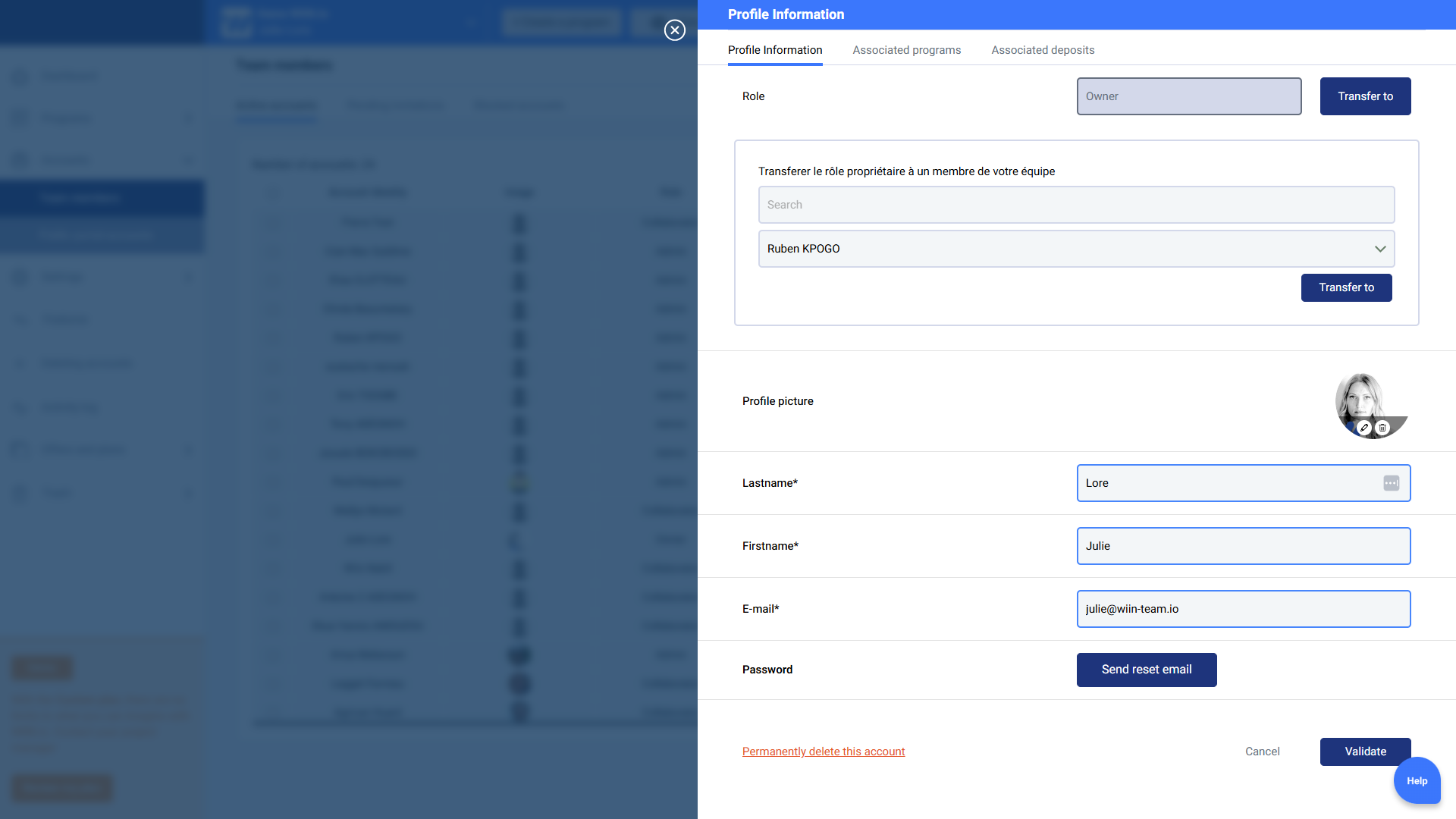Select the Profile Information tab

point(774,50)
